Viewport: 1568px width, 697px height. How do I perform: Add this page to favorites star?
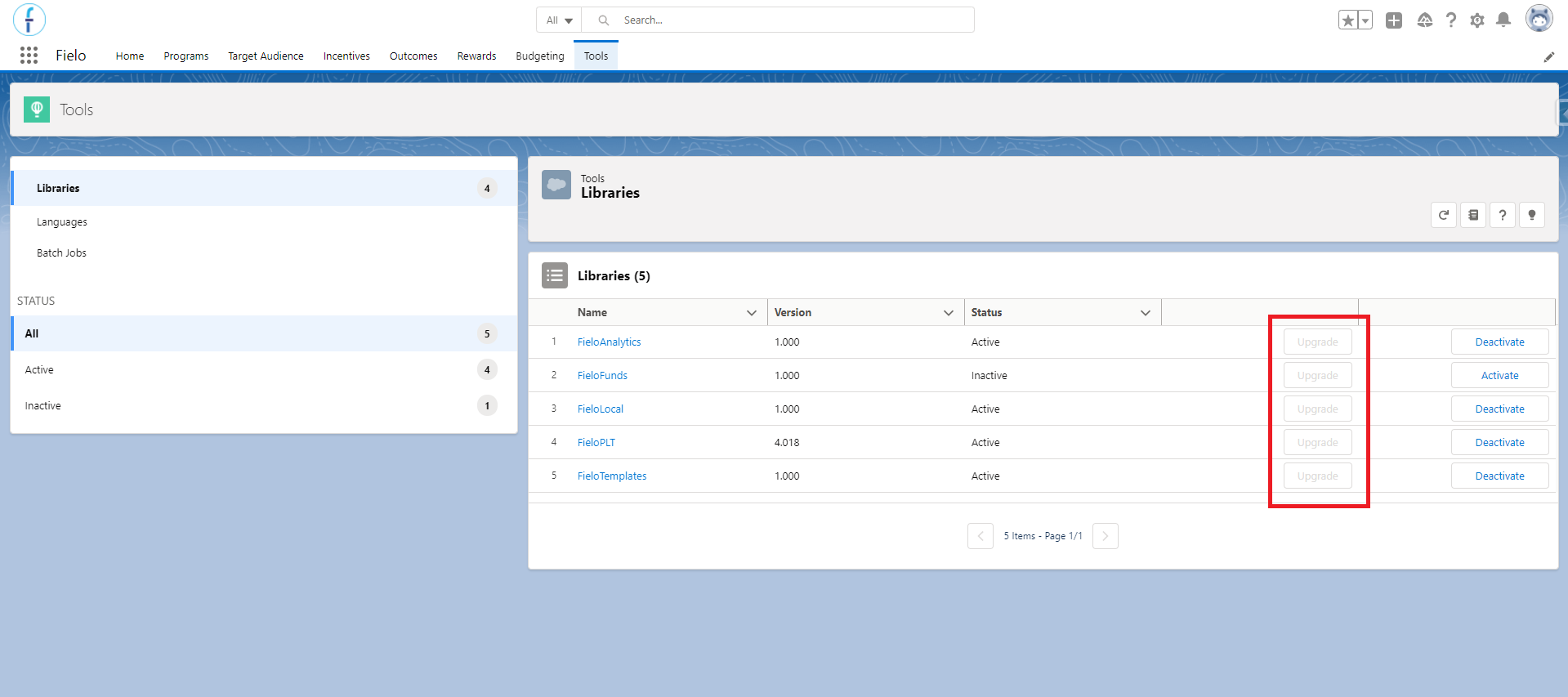[x=1347, y=20]
